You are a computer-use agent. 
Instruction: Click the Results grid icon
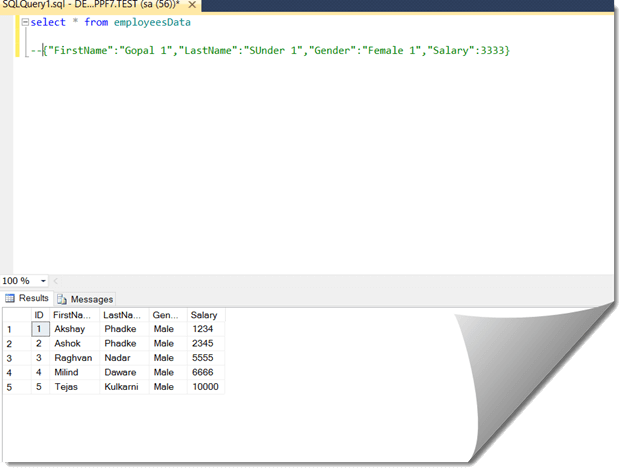click(x=10, y=298)
